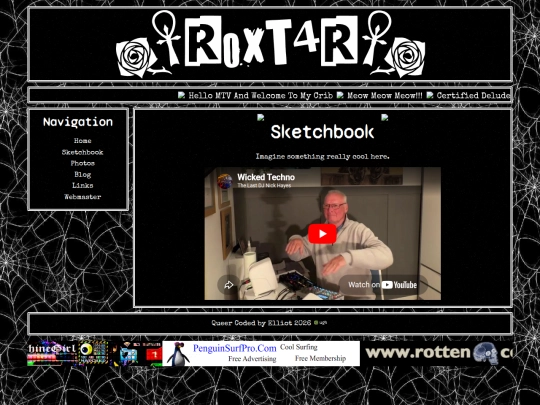Open the Wicked Techno channel avatar

(x=225, y=181)
